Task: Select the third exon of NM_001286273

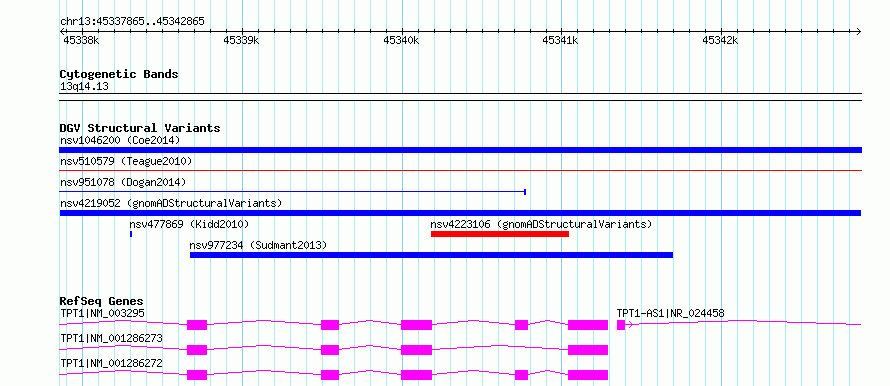Action: coord(417,350)
